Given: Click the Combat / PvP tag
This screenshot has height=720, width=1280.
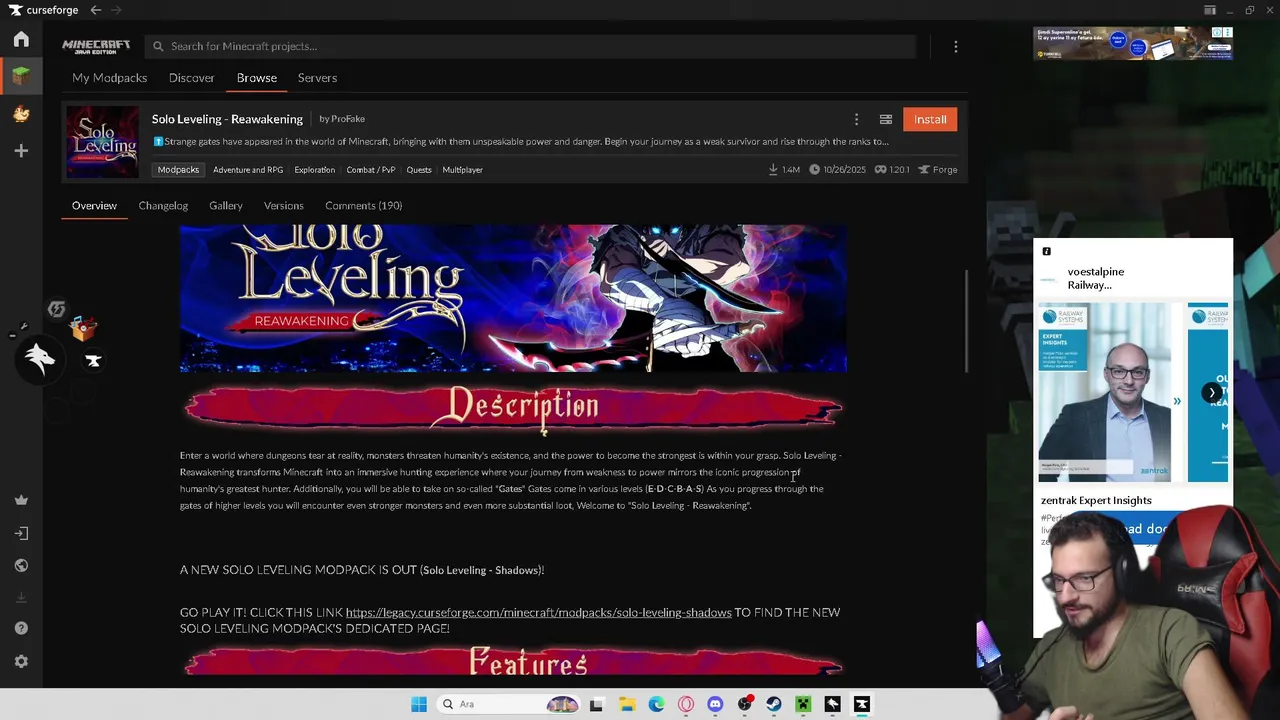Looking at the screenshot, I should tap(371, 170).
